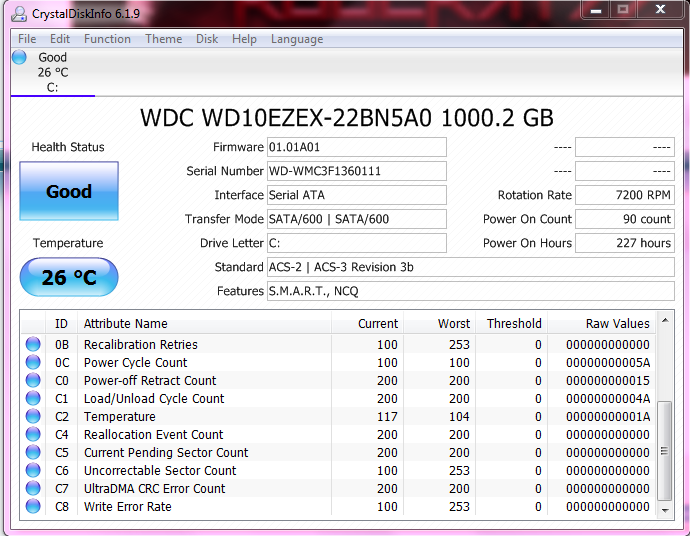Click the drive title WDC WD10EZEX-22BN5A0 1000.2 GB

pos(347,117)
